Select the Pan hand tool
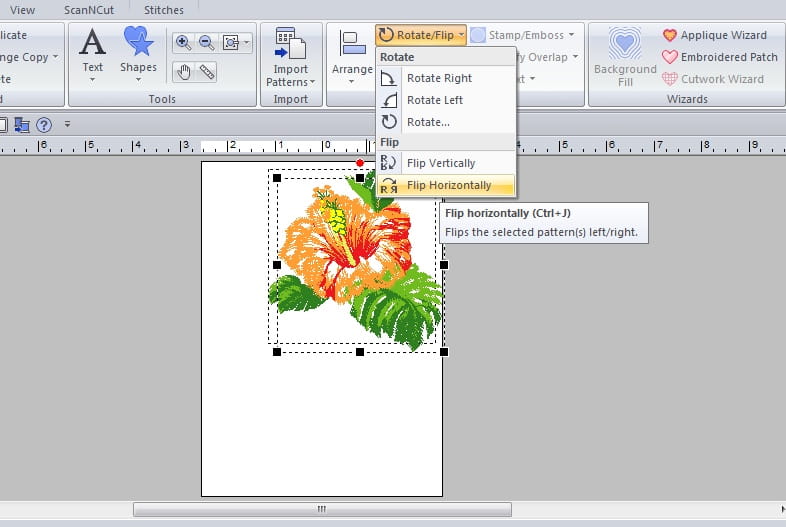 pyautogui.click(x=183, y=71)
